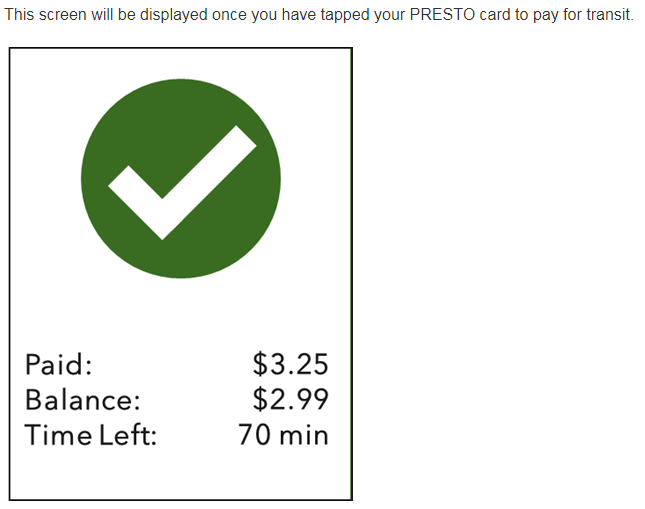Click the 'Balance:' label
645x509 pixels.
click(82, 400)
